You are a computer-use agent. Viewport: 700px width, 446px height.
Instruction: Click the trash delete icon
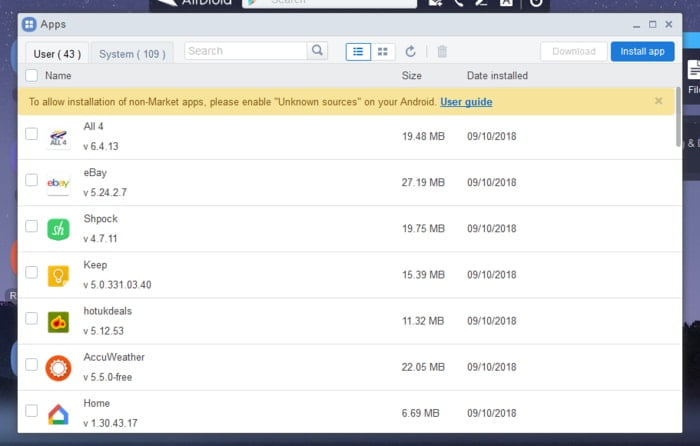[442, 52]
